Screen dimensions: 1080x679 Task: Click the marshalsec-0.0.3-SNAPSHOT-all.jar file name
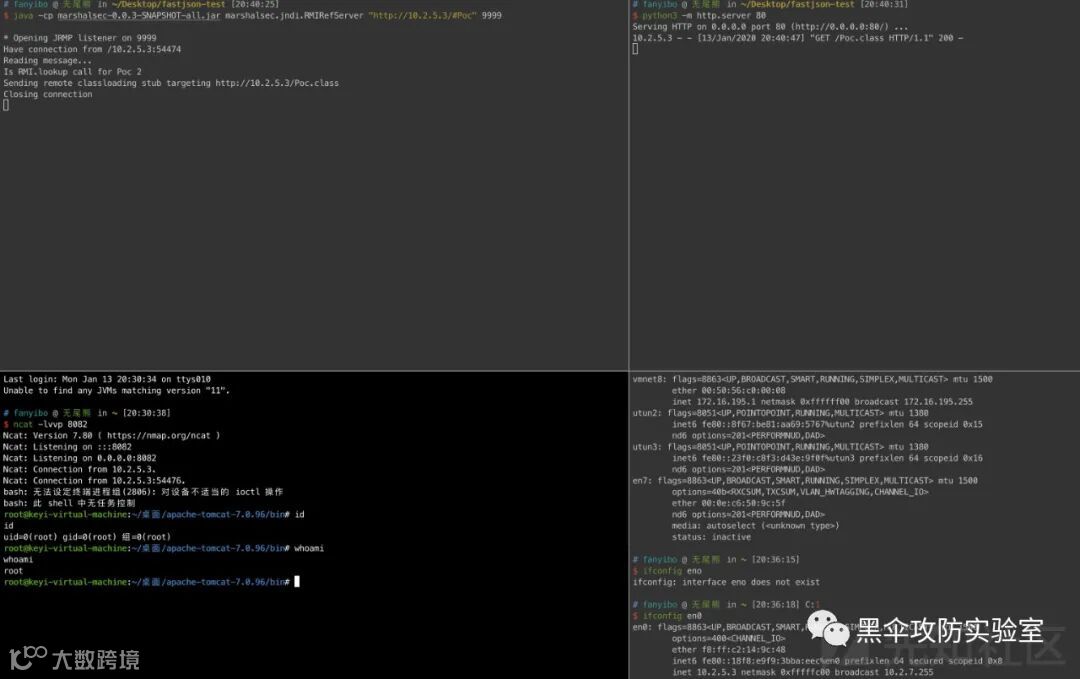pyautogui.click(x=138, y=15)
